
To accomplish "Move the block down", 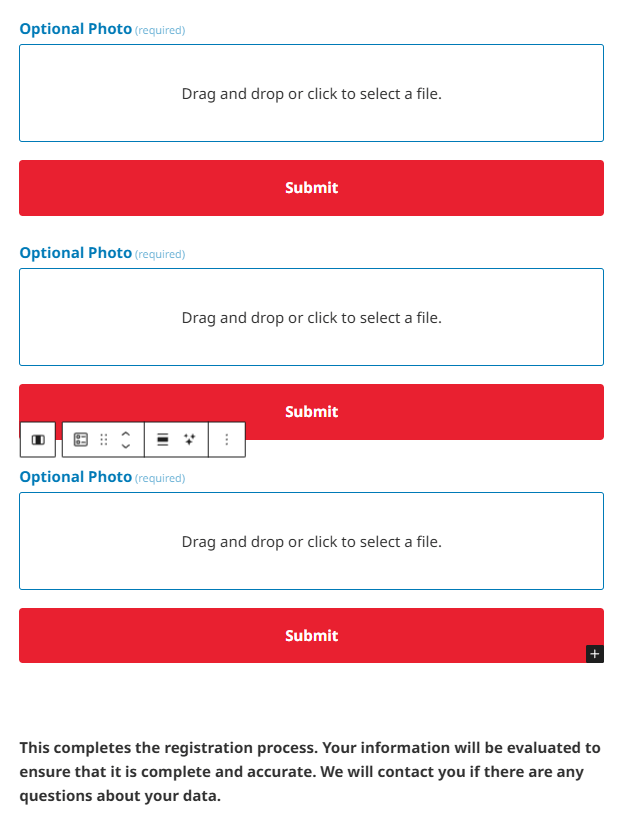I will [x=126, y=447].
